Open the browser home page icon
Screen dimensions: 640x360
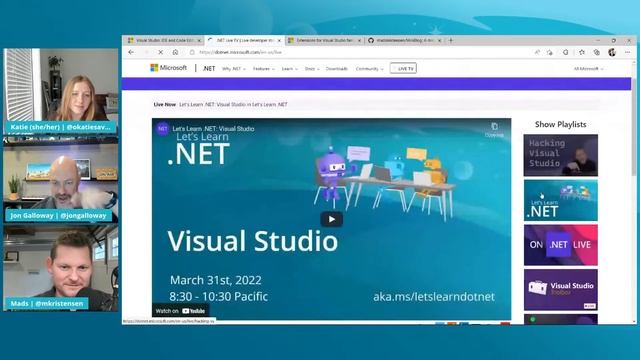[x=175, y=52]
